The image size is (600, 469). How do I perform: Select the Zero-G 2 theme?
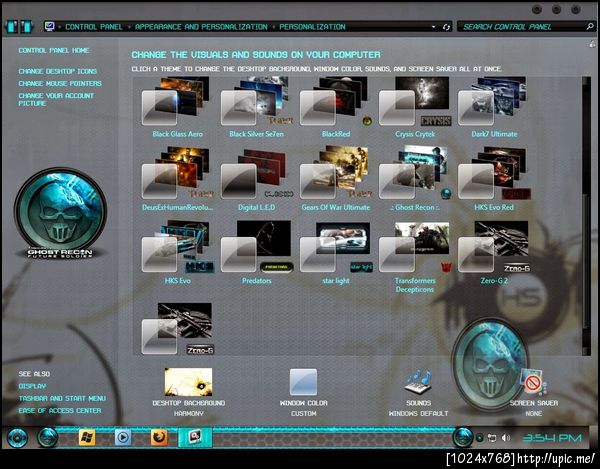[494, 252]
